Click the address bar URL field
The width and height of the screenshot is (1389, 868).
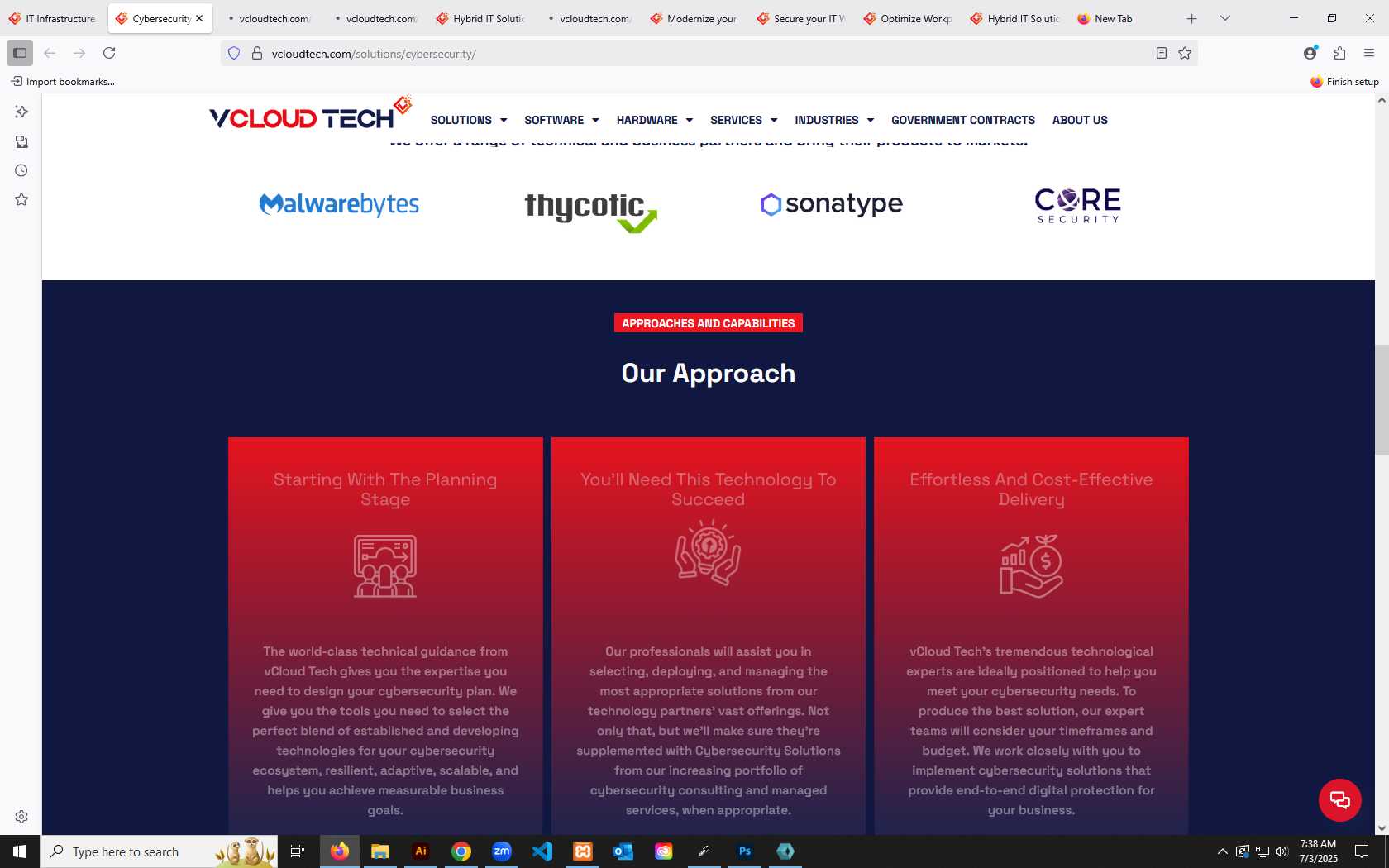(x=709, y=53)
